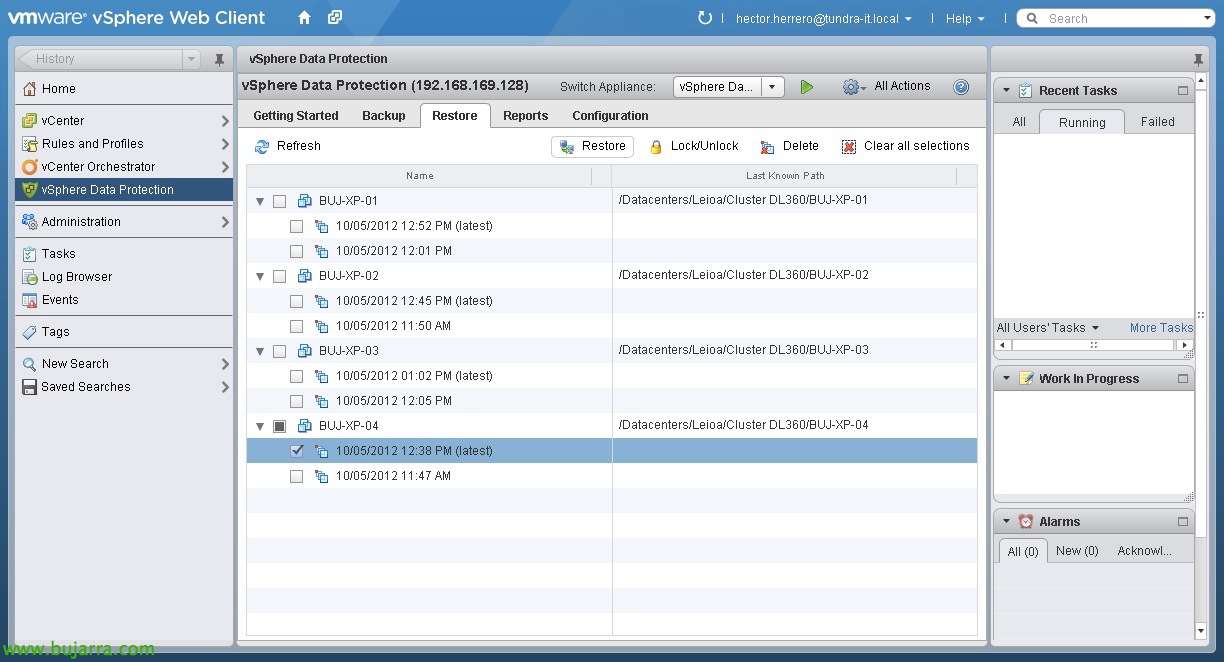Show Failed tasks tab
Viewport: 1224px width, 662px height.
tap(1158, 122)
